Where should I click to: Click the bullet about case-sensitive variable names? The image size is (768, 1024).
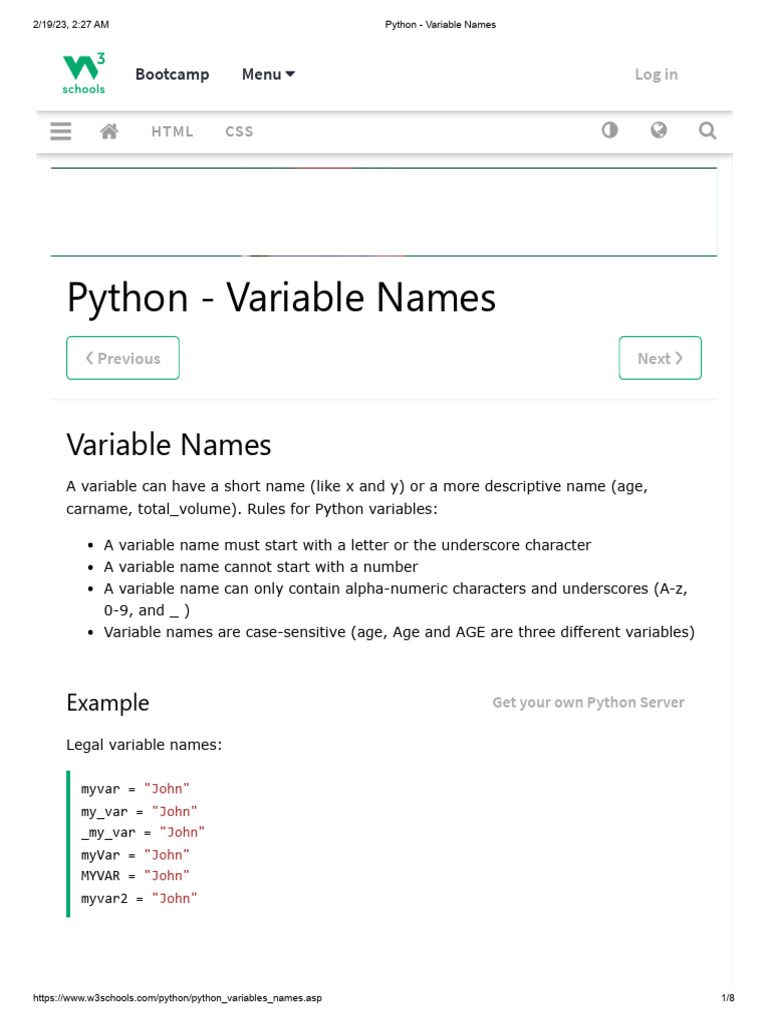click(399, 632)
